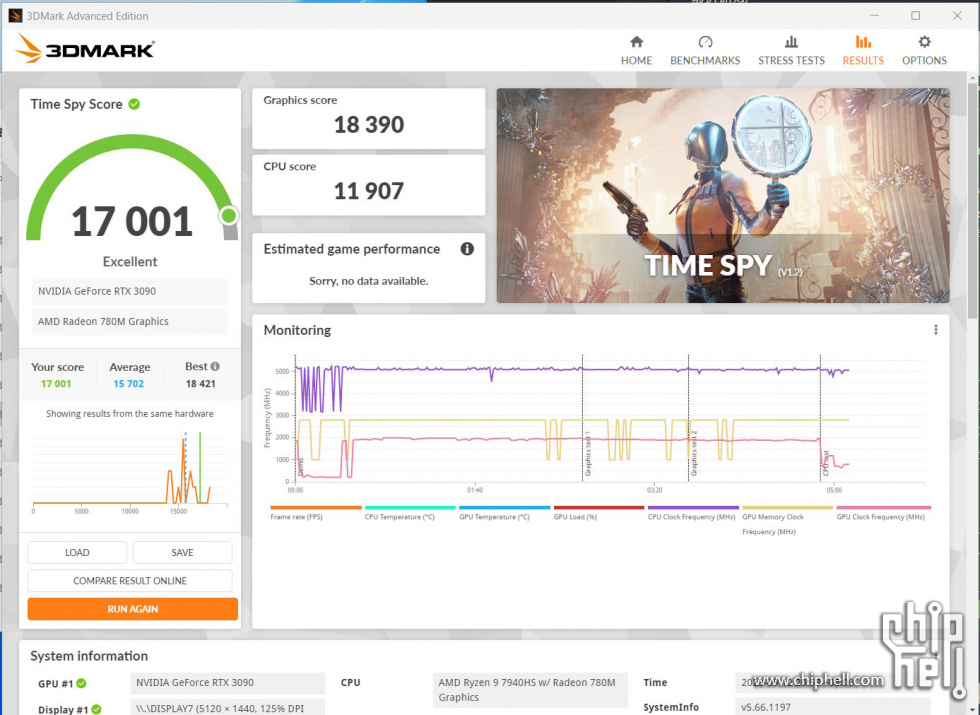Open Monitoring three-dot menu

(x=935, y=329)
